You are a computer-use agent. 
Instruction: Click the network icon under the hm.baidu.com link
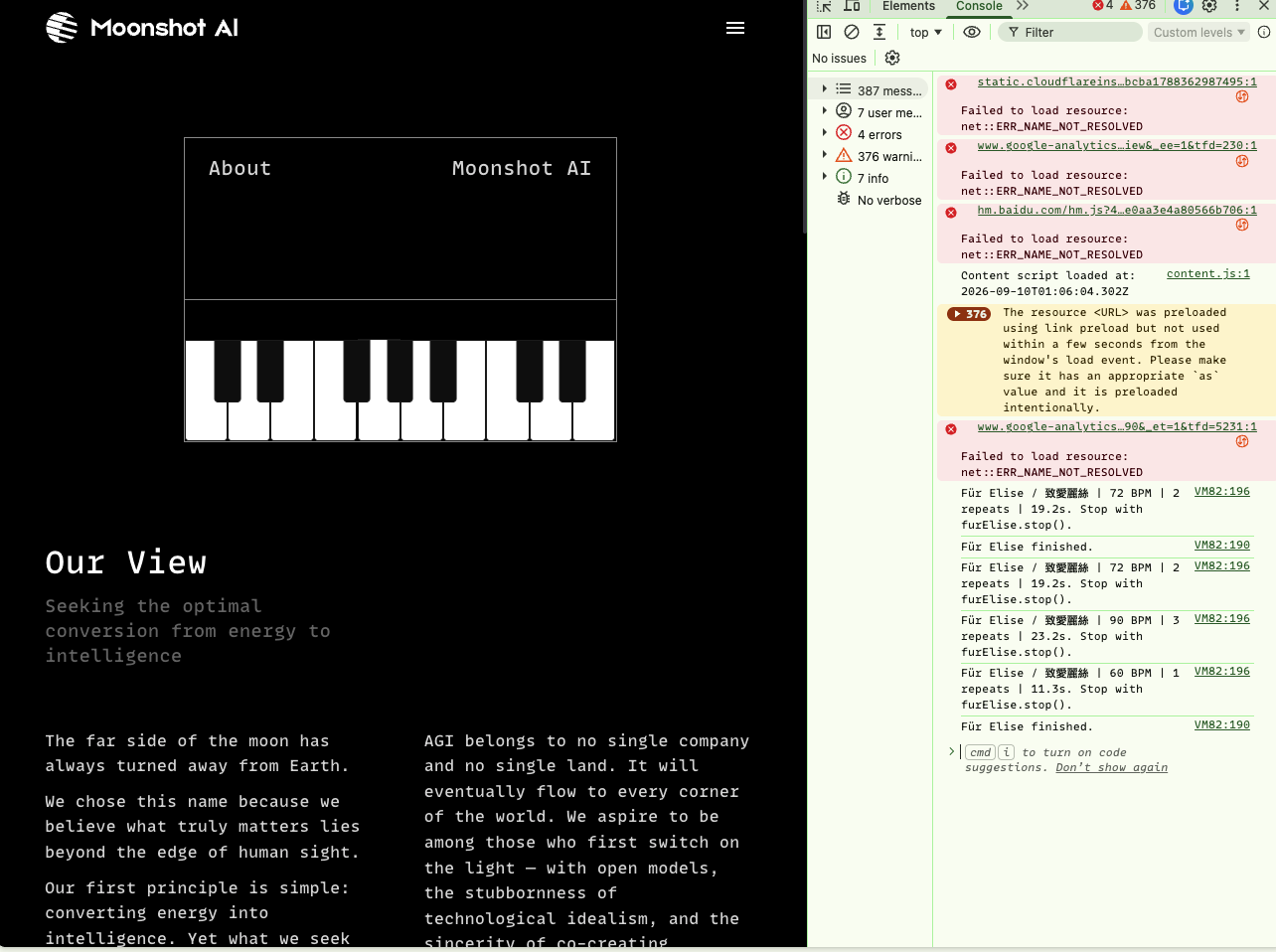[1242, 225]
